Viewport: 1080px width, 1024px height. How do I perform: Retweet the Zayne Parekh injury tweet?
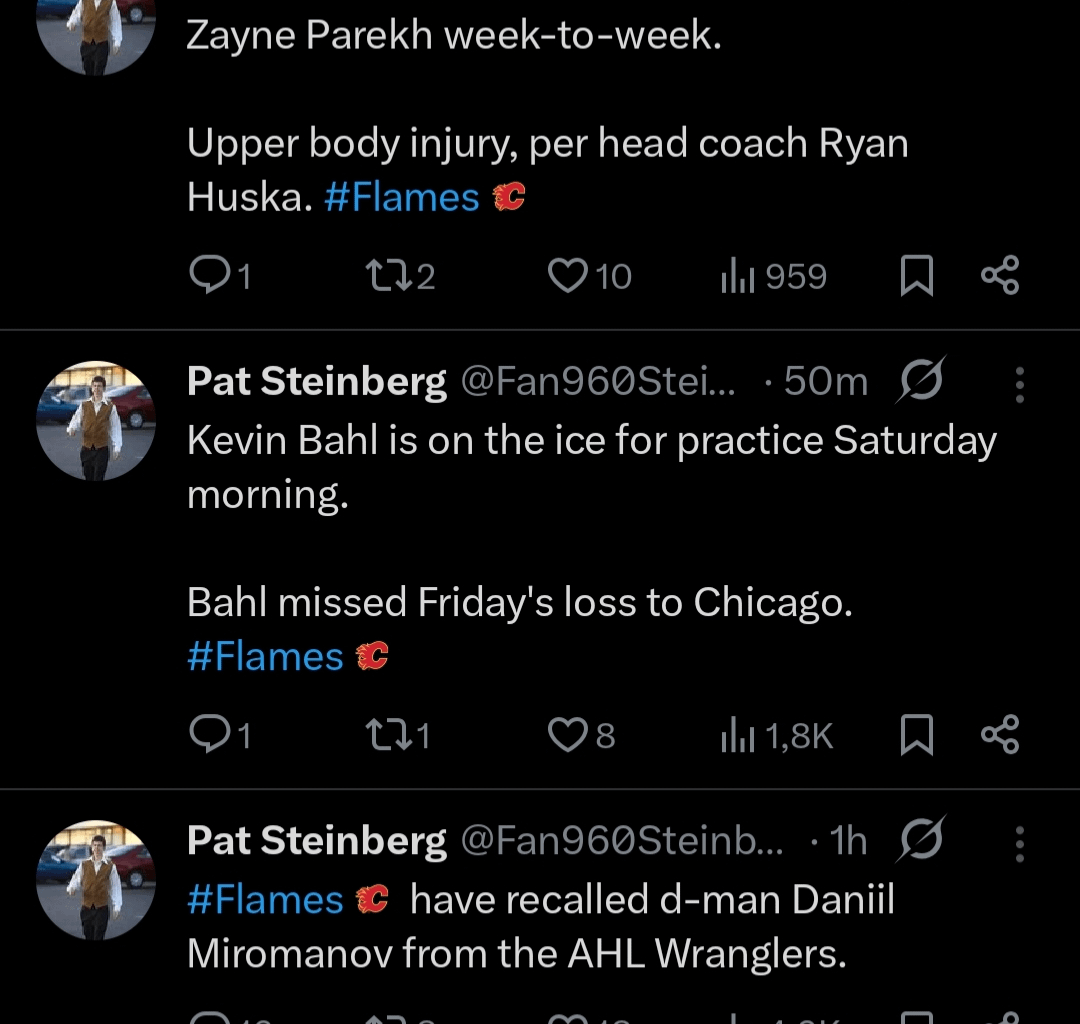tap(390, 276)
